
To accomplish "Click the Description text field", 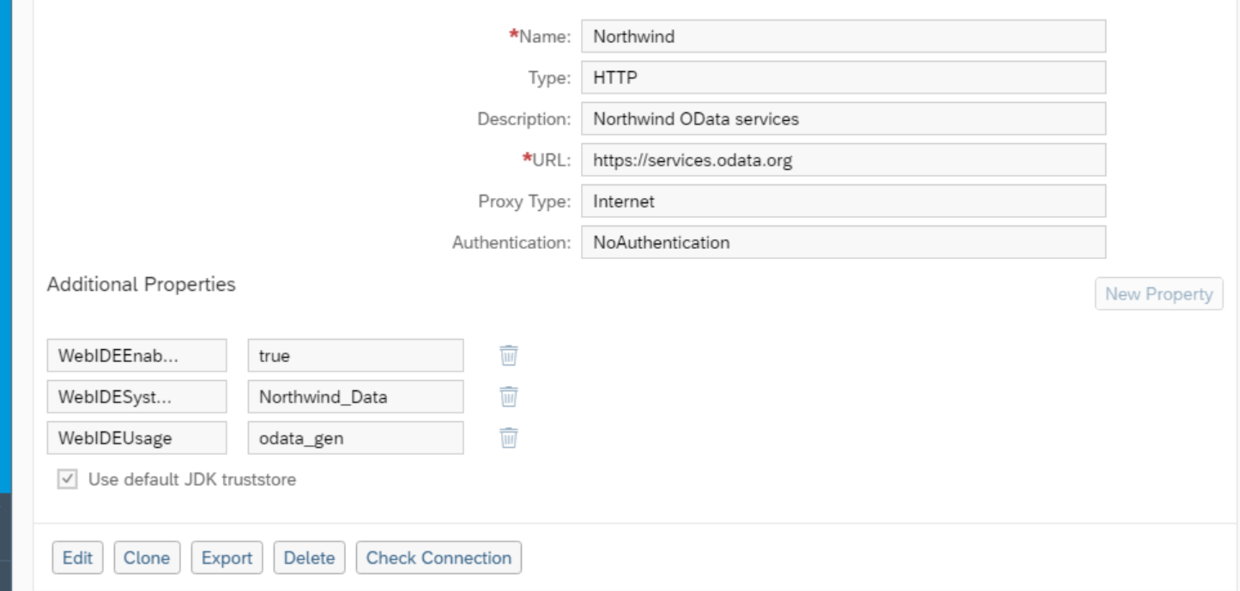I will pyautogui.click(x=843, y=119).
